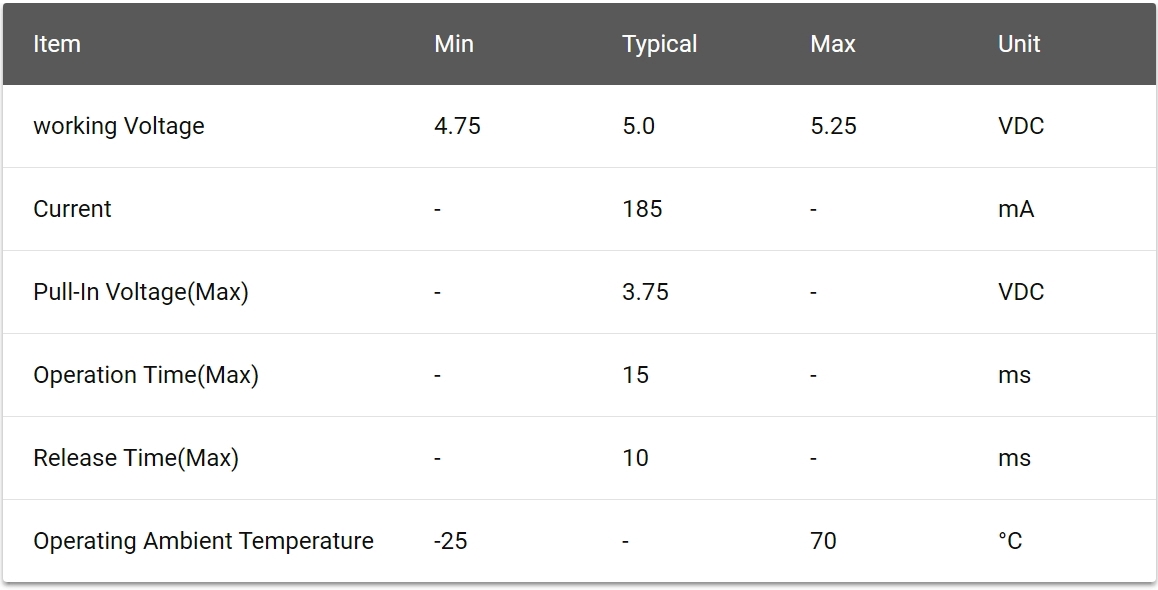This screenshot has height=590, width=1158.
Task: Click the Item column header
Action: (57, 44)
